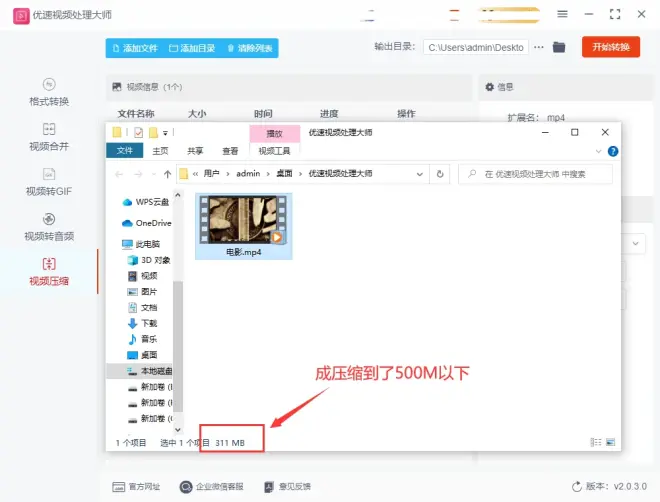Open the 企业微信客服 customer service link

(x=211, y=487)
